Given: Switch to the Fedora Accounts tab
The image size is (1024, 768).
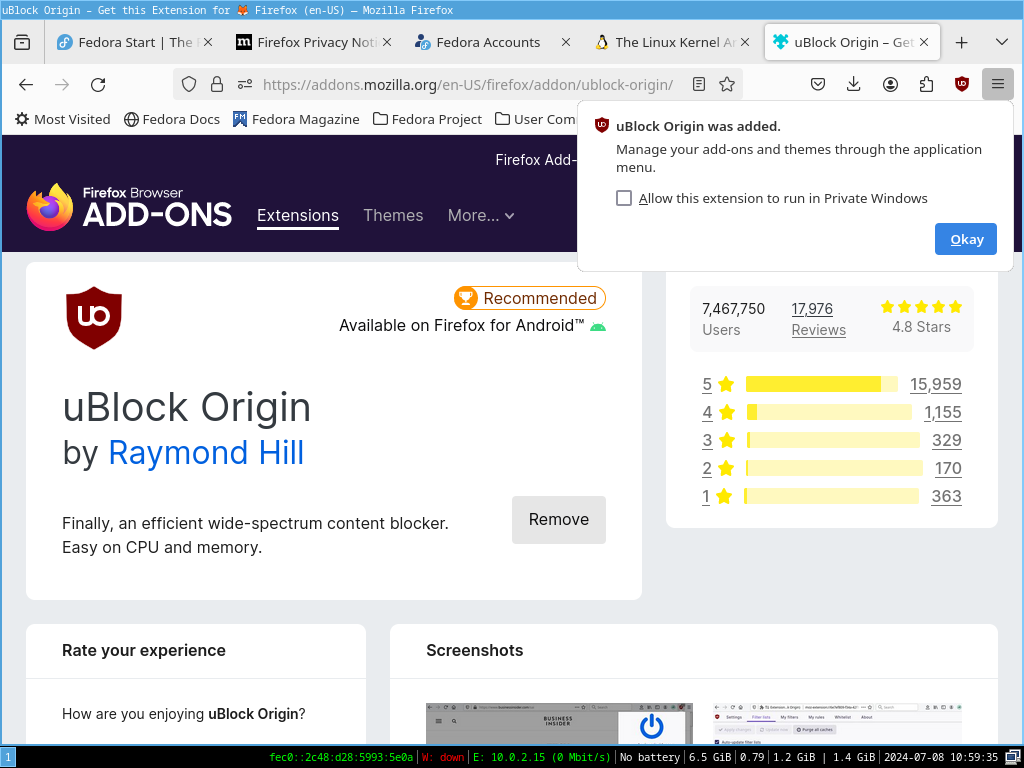Looking at the screenshot, I should (x=492, y=42).
